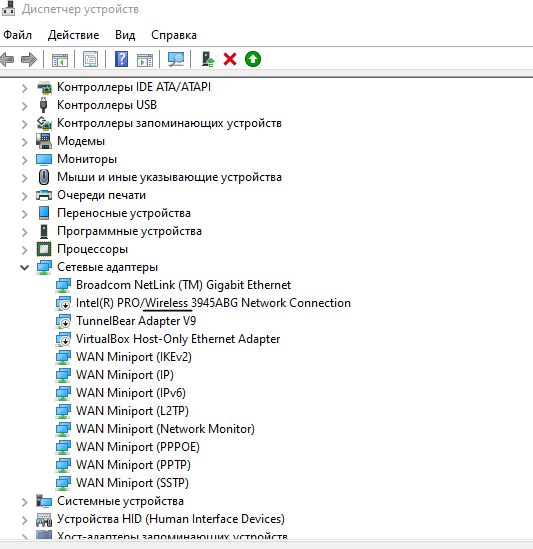Click green circle enable device icon
Screen dimensions: 533x549
coord(253,59)
